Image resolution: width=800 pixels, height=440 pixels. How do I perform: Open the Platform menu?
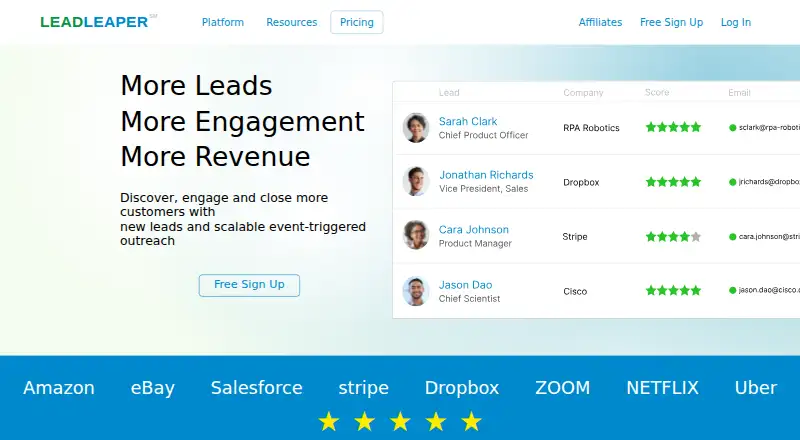(x=223, y=22)
